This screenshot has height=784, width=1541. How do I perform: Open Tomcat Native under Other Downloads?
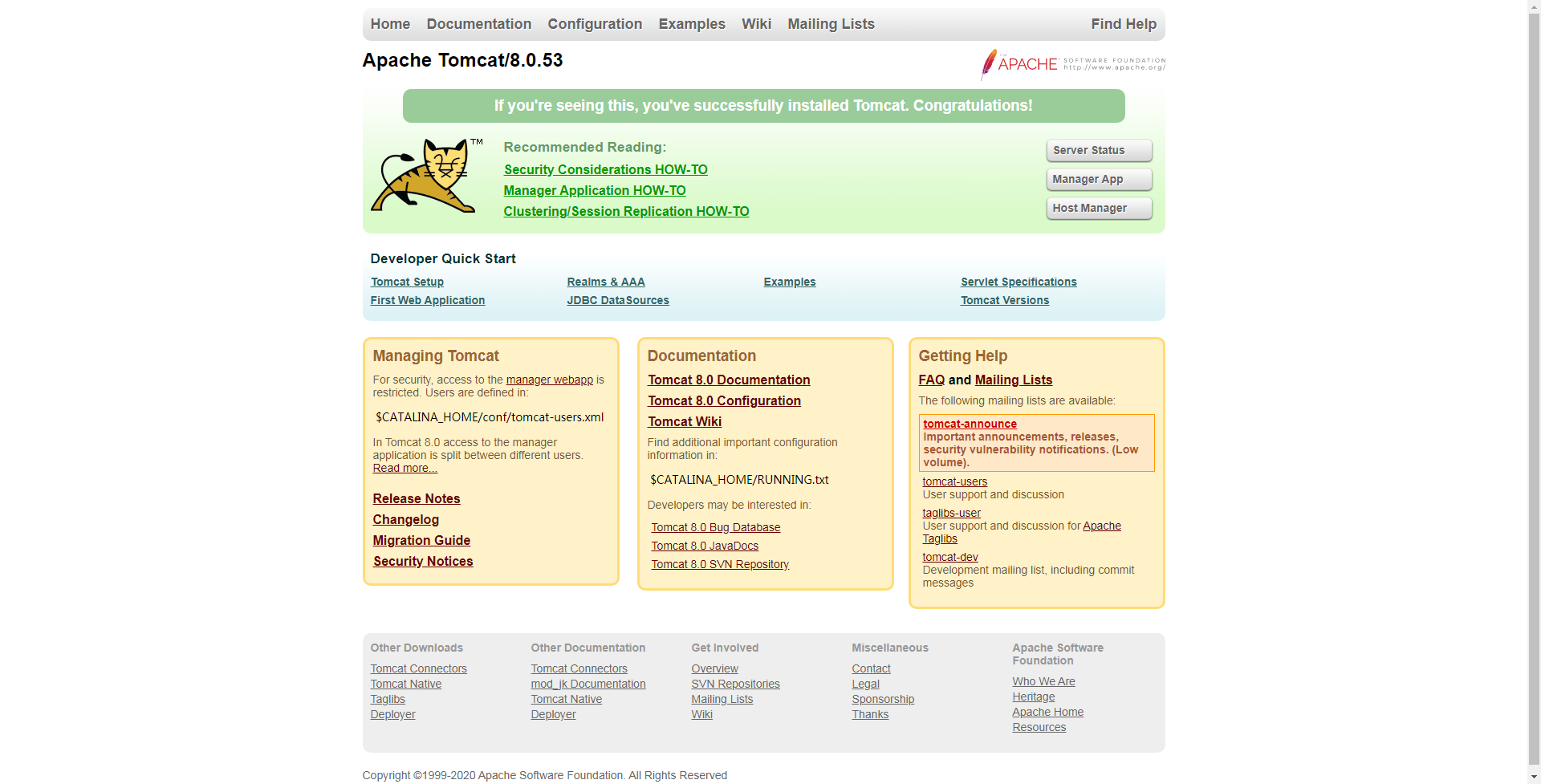pyautogui.click(x=406, y=684)
